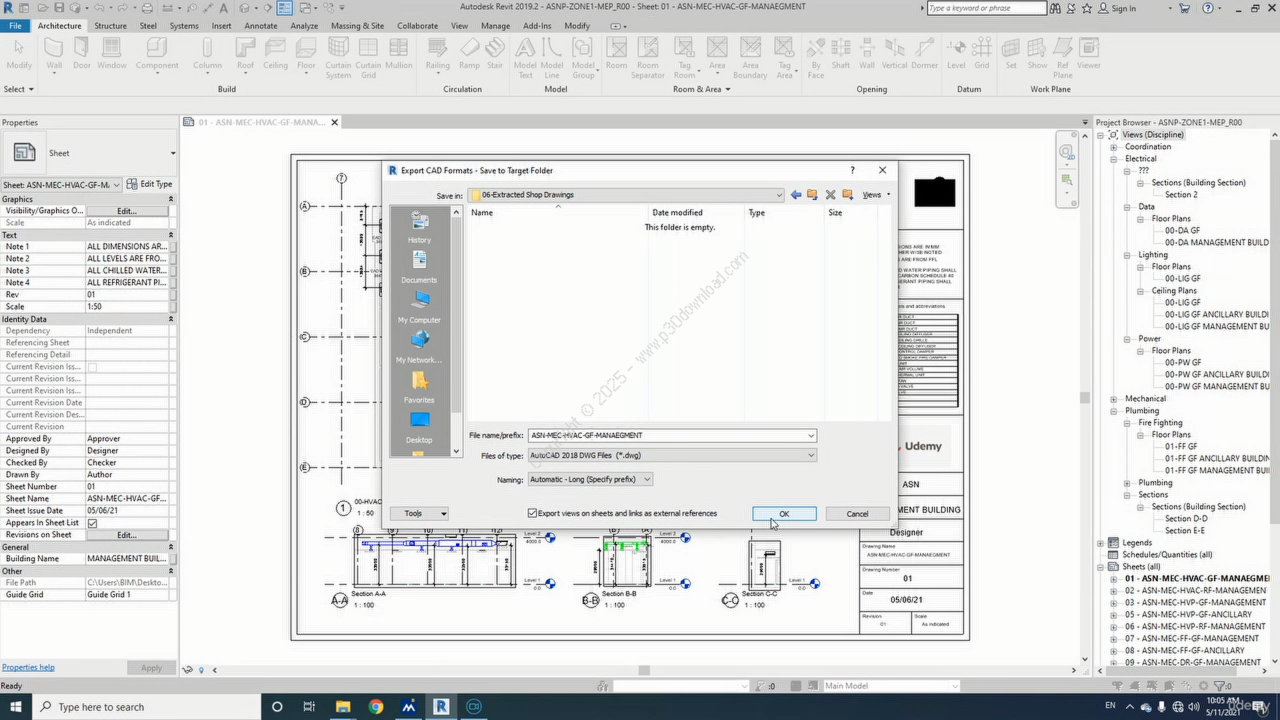
Task: Open My Computer location in dialog
Action: point(419,308)
